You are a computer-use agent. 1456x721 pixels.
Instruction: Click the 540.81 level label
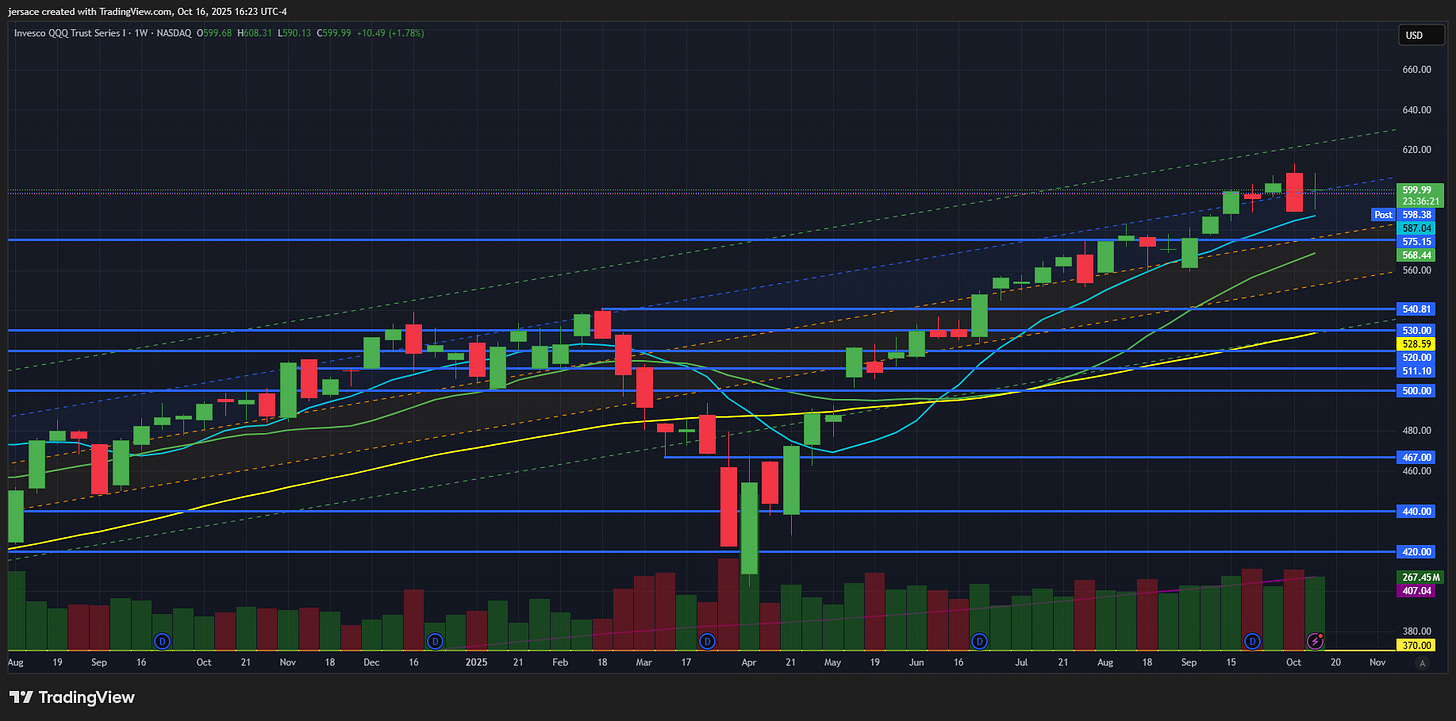[1417, 310]
